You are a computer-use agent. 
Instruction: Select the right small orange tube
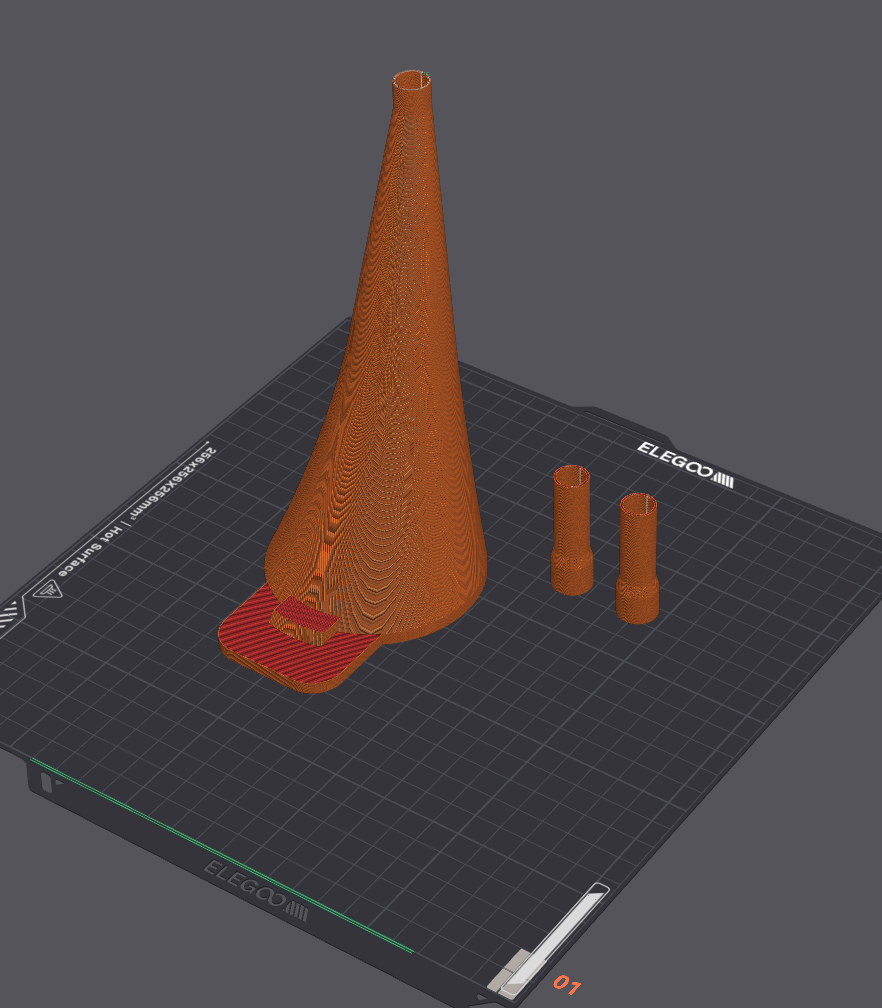tap(638, 558)
